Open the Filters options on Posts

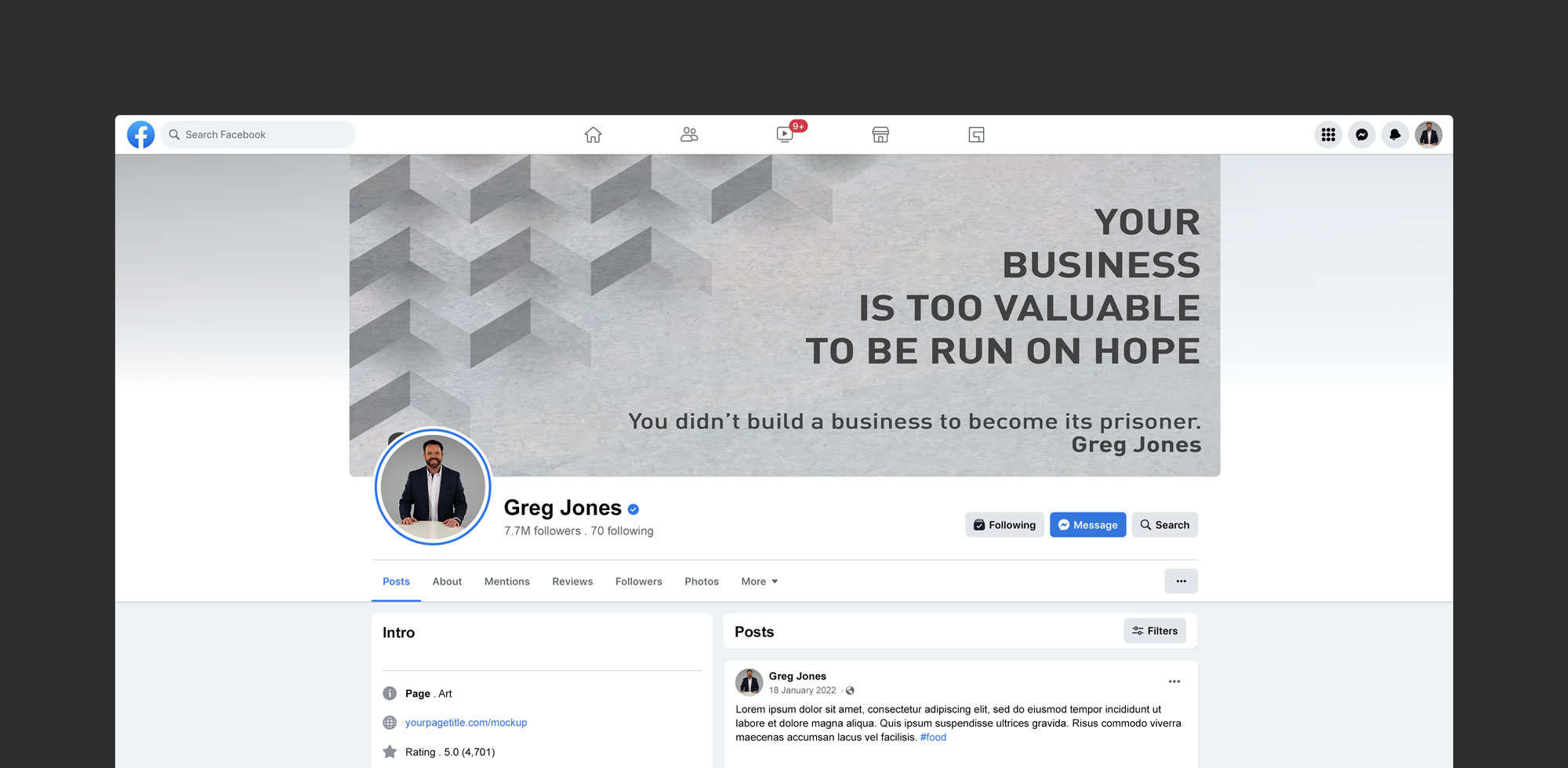1154,631
